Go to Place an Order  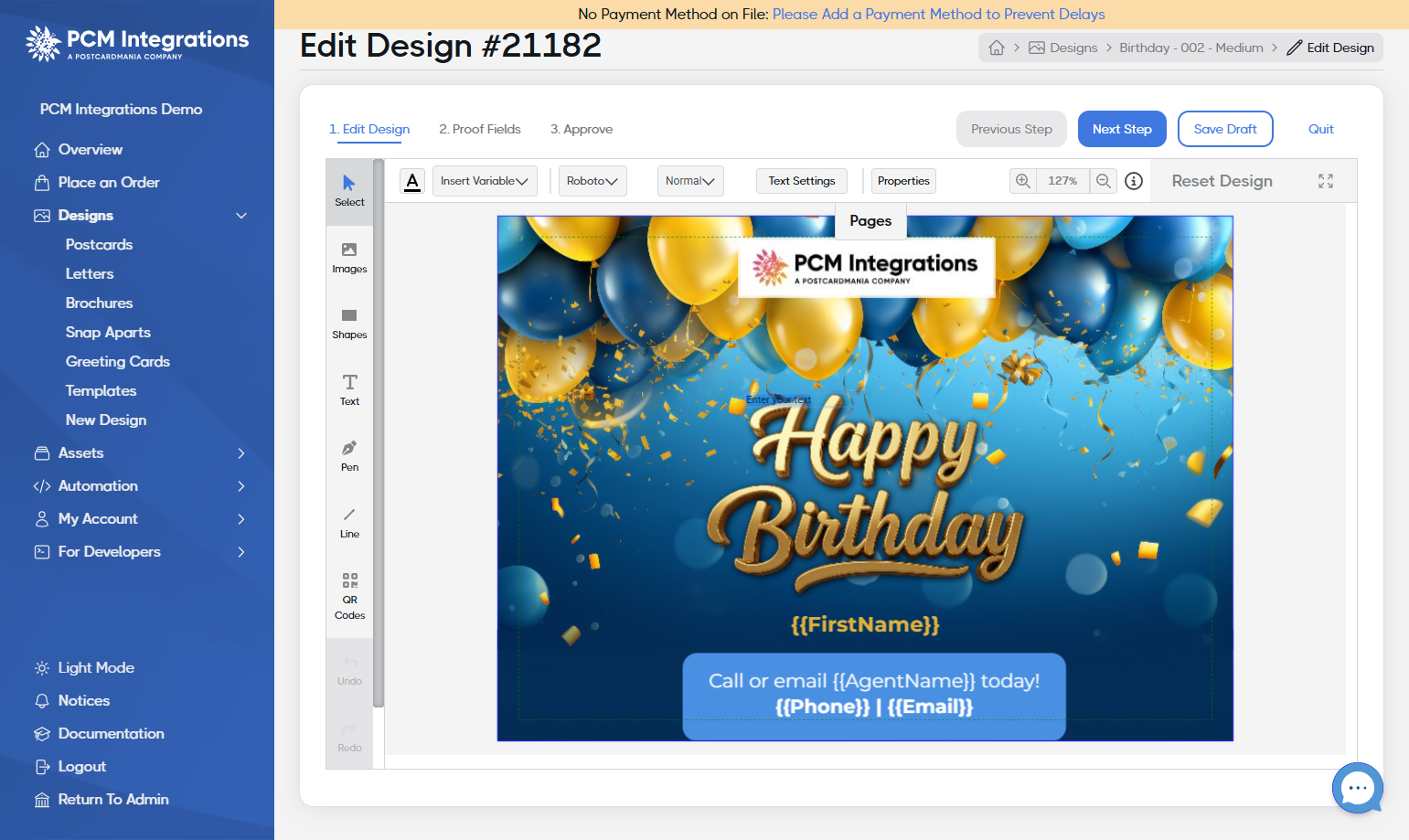109,182
